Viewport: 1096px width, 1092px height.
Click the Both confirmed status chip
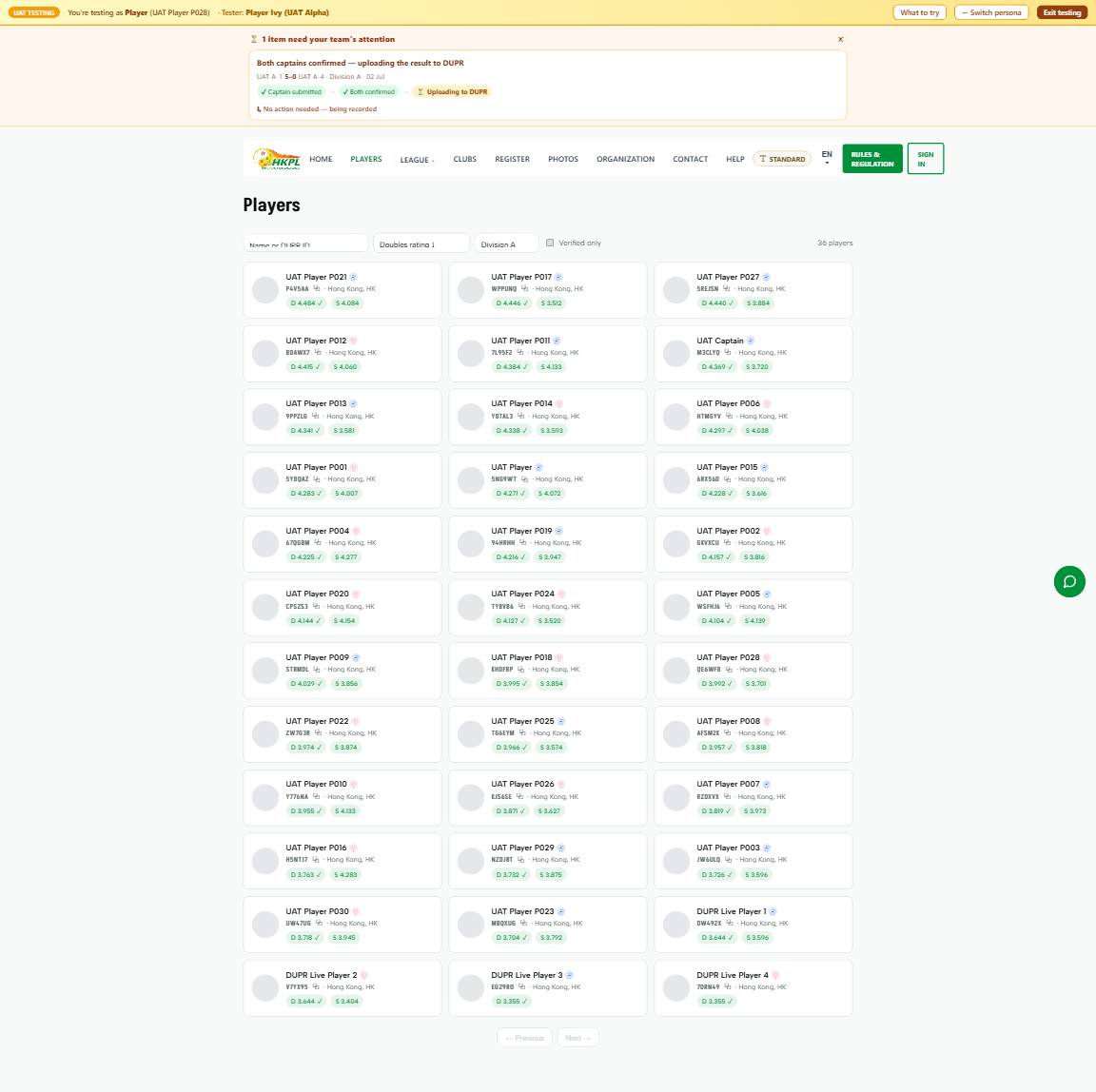coord(368,91)
